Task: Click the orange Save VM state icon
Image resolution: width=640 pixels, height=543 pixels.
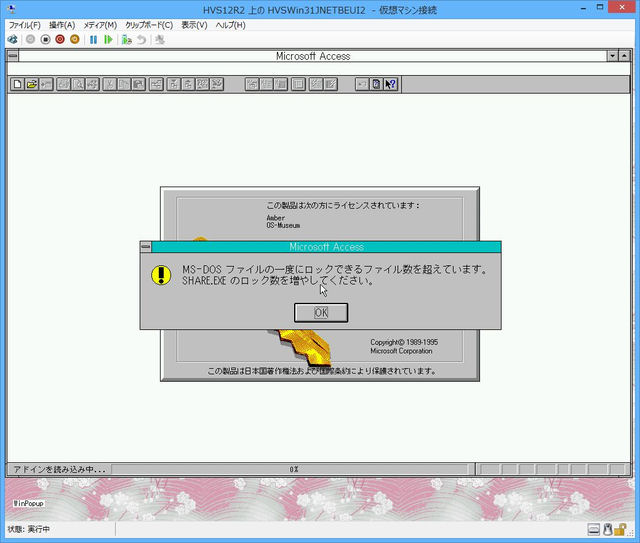Action: (75, 40)
